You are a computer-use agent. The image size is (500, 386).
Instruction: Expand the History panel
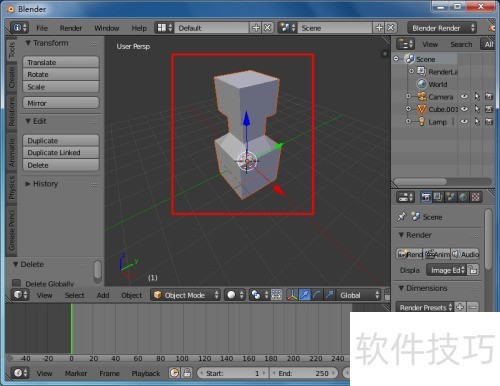(x=42, y=184)
